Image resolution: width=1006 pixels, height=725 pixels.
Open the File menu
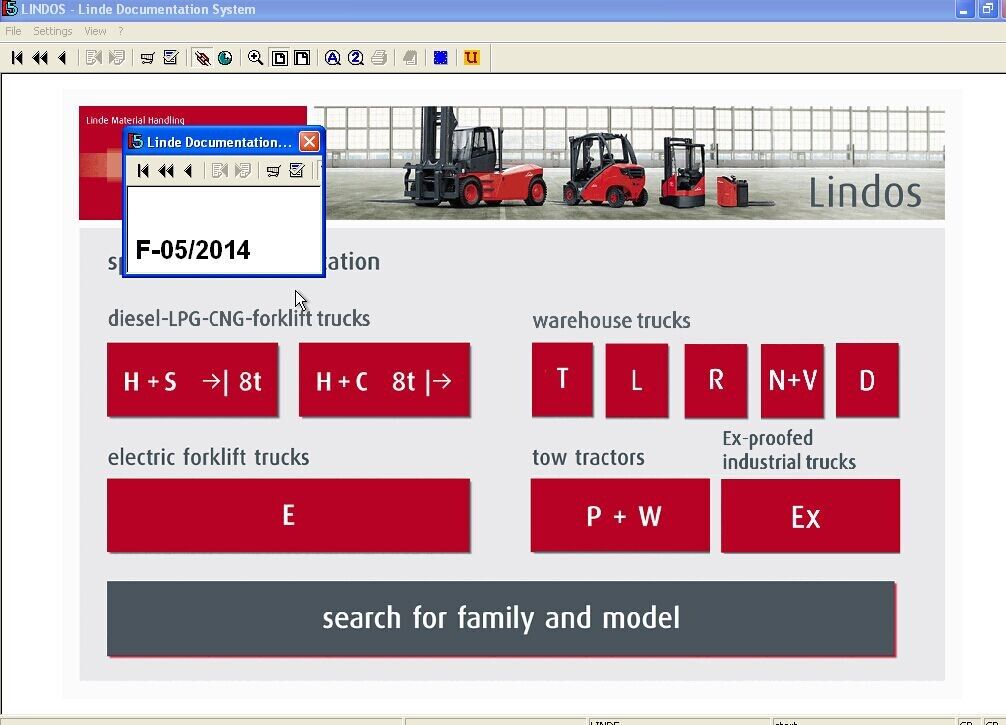tap(13, 31)
